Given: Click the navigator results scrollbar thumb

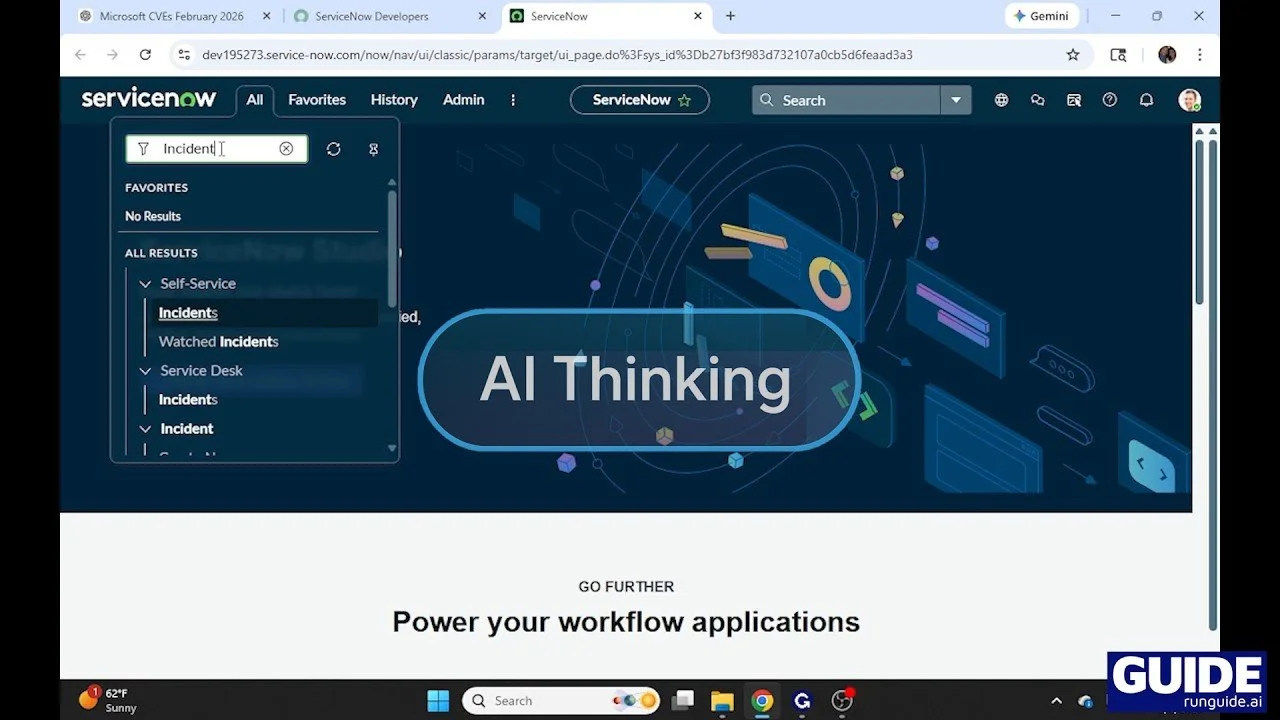Looking at the screenshot, I should pyautogui.click(x=392, y=248).
